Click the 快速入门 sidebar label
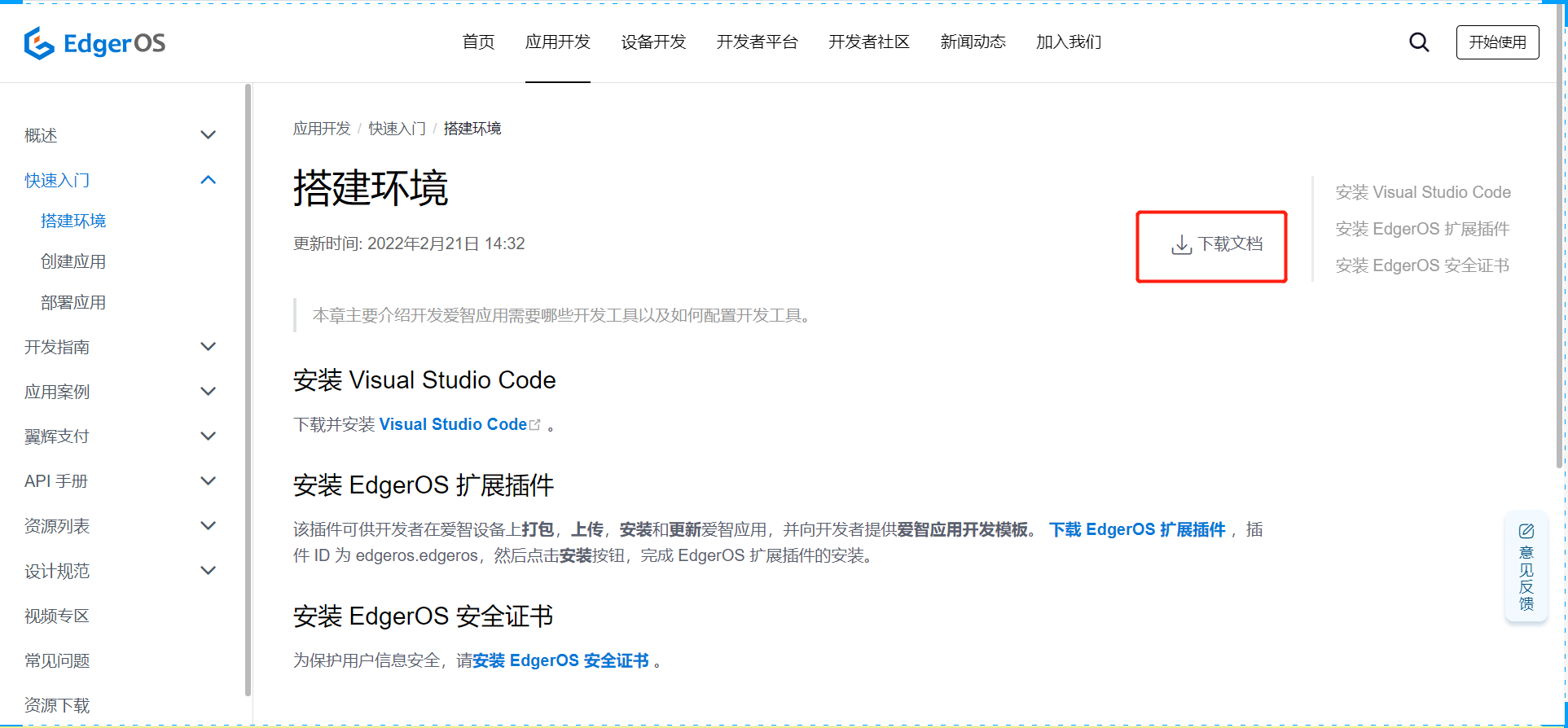Viewport: 1568px width, 728px height. [57, 180]
